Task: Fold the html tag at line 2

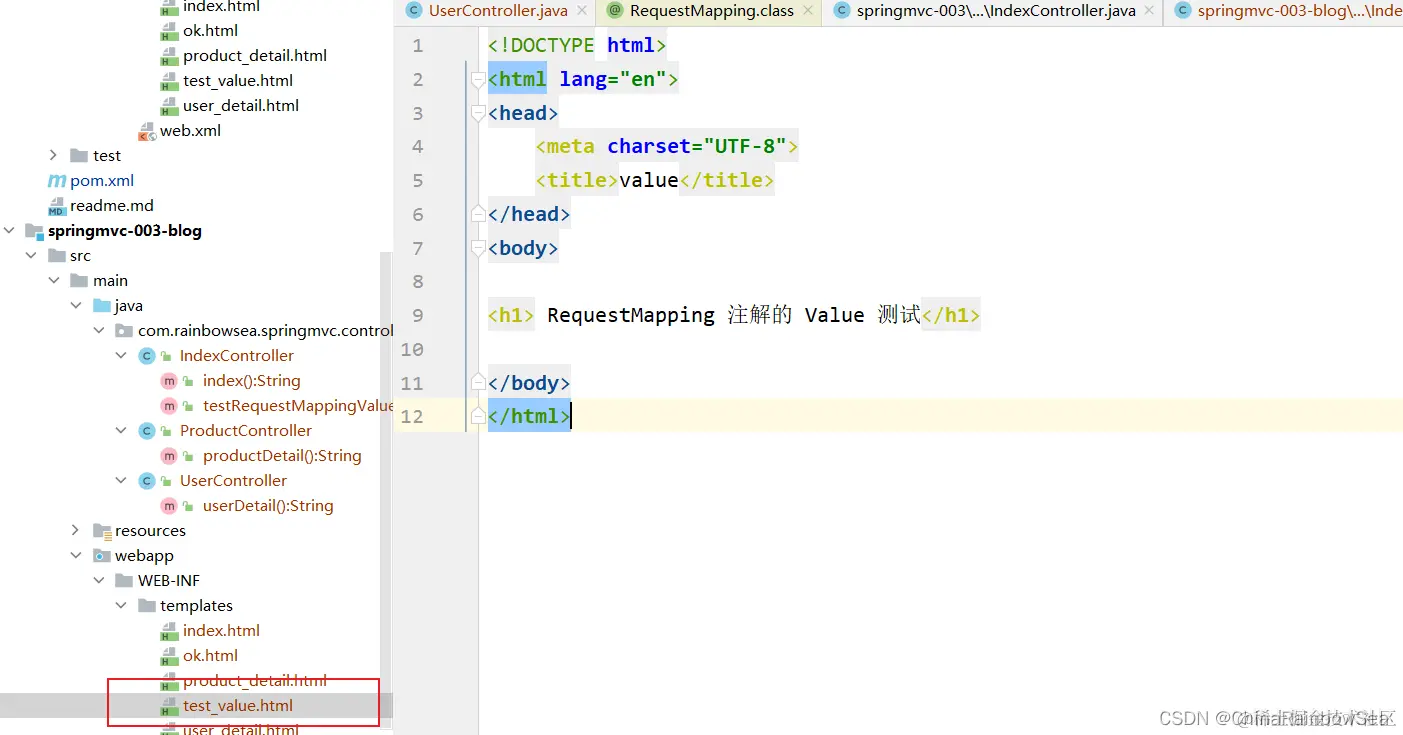Action: [478, 80]
